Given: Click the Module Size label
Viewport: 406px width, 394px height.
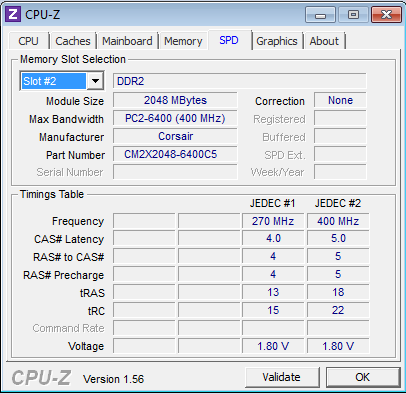Looking at the screenshot, I should pyautogui.click(x=75, y=101).
